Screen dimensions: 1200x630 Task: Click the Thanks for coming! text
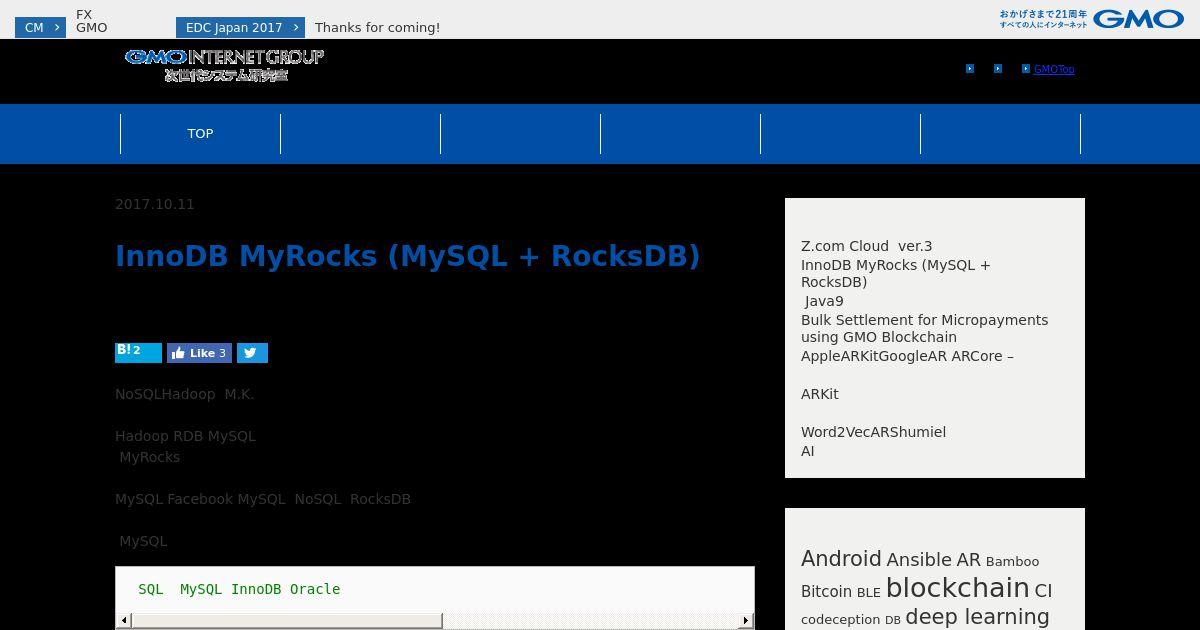coord(377,28)
